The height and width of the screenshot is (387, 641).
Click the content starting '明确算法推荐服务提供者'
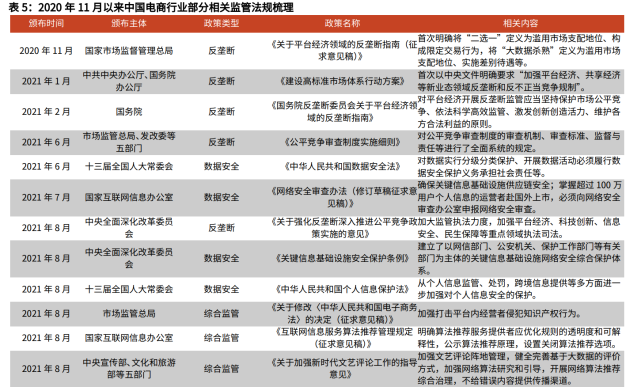(x=519, y=338)
